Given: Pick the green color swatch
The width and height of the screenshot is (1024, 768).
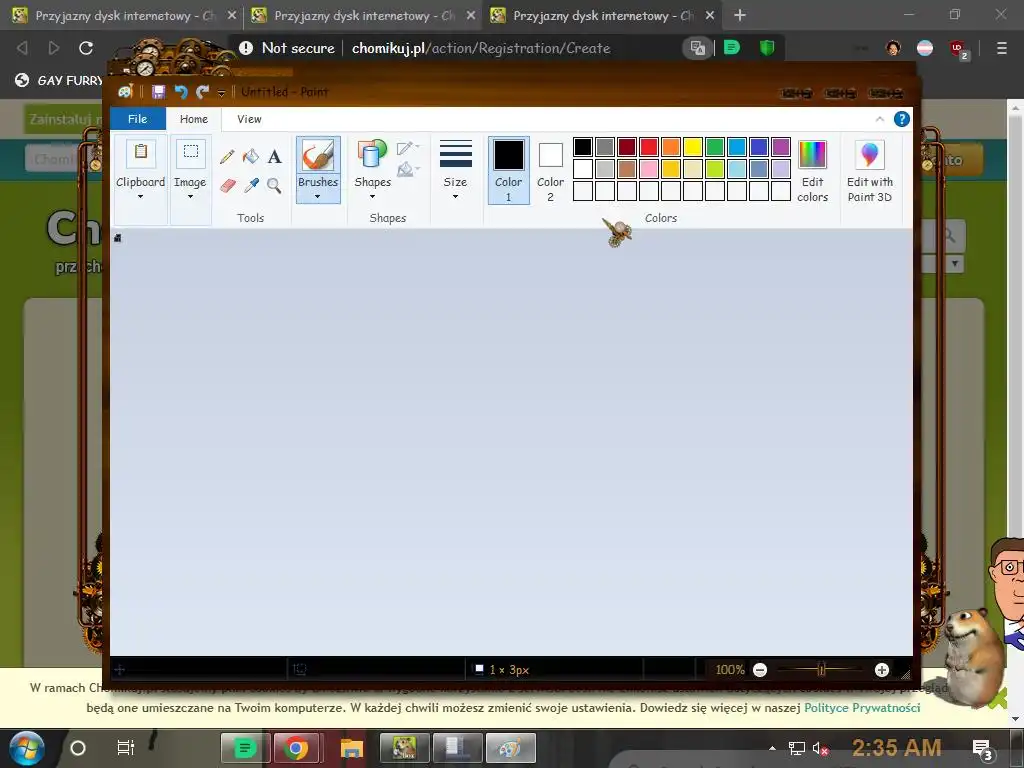Looking at the screenshot, I should pos(714,147).
